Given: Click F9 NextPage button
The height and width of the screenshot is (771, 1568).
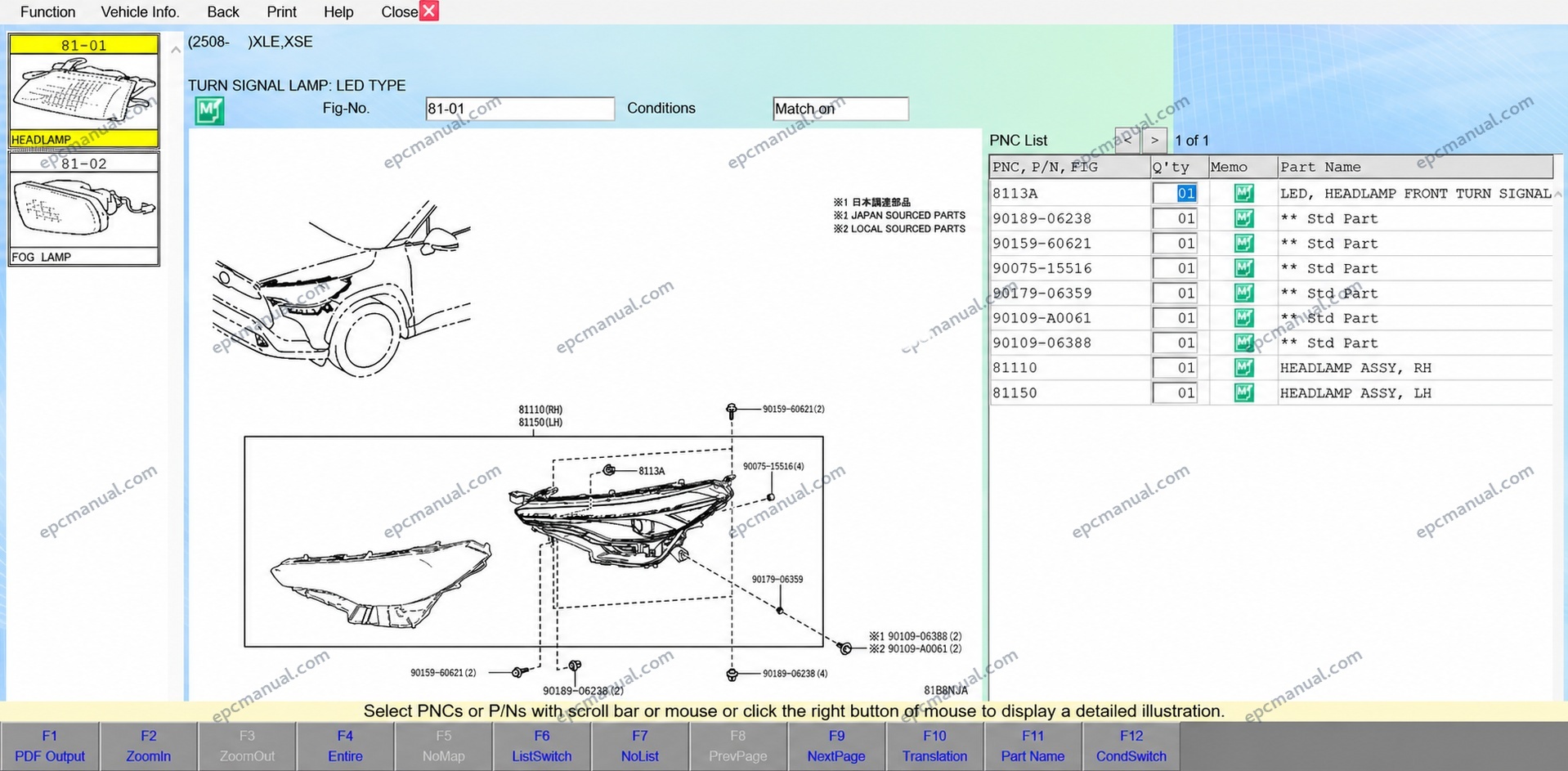Looking at the screenshot, I should (x=836, y=746).
